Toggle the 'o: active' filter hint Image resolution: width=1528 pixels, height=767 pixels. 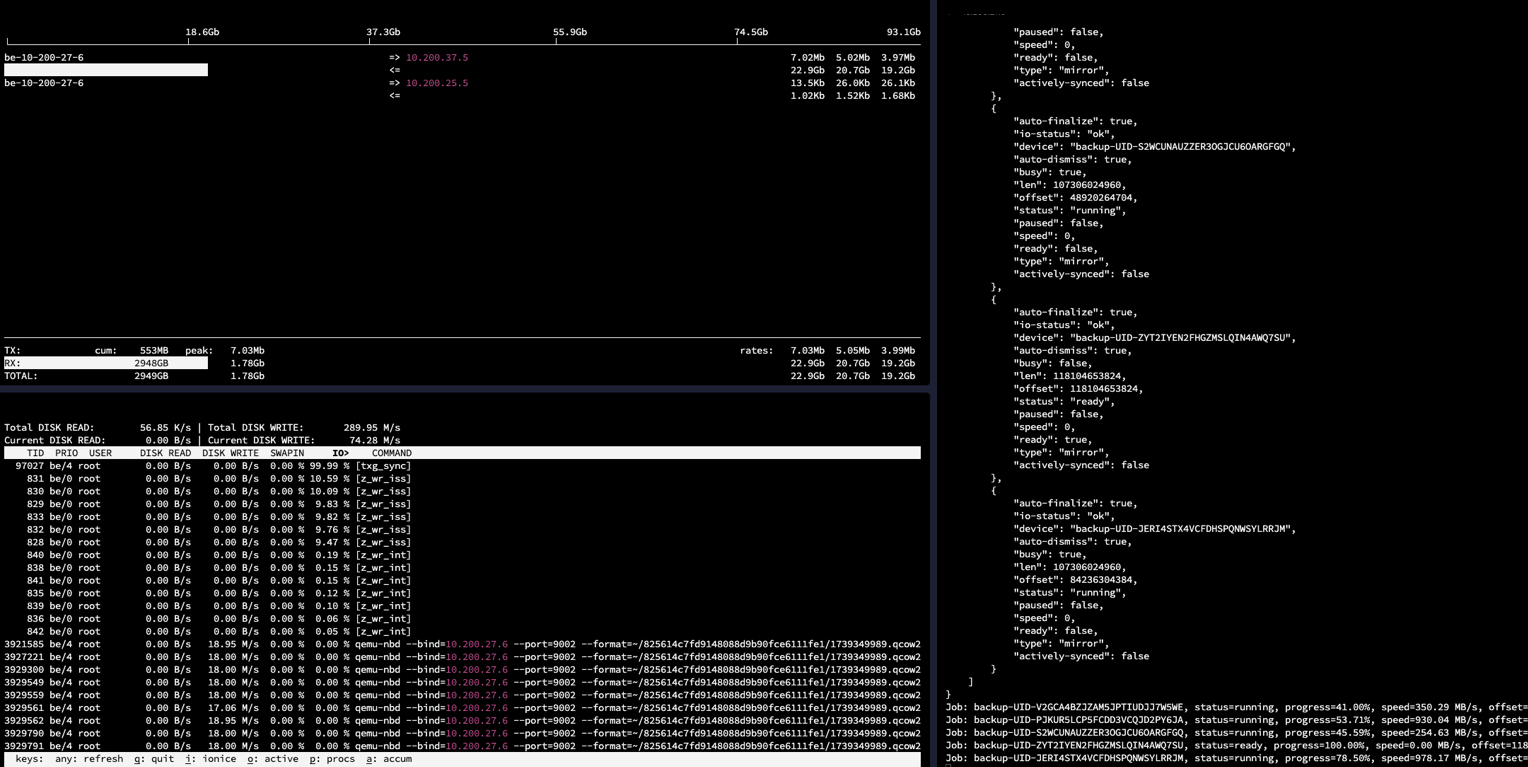tap(273, 759)
